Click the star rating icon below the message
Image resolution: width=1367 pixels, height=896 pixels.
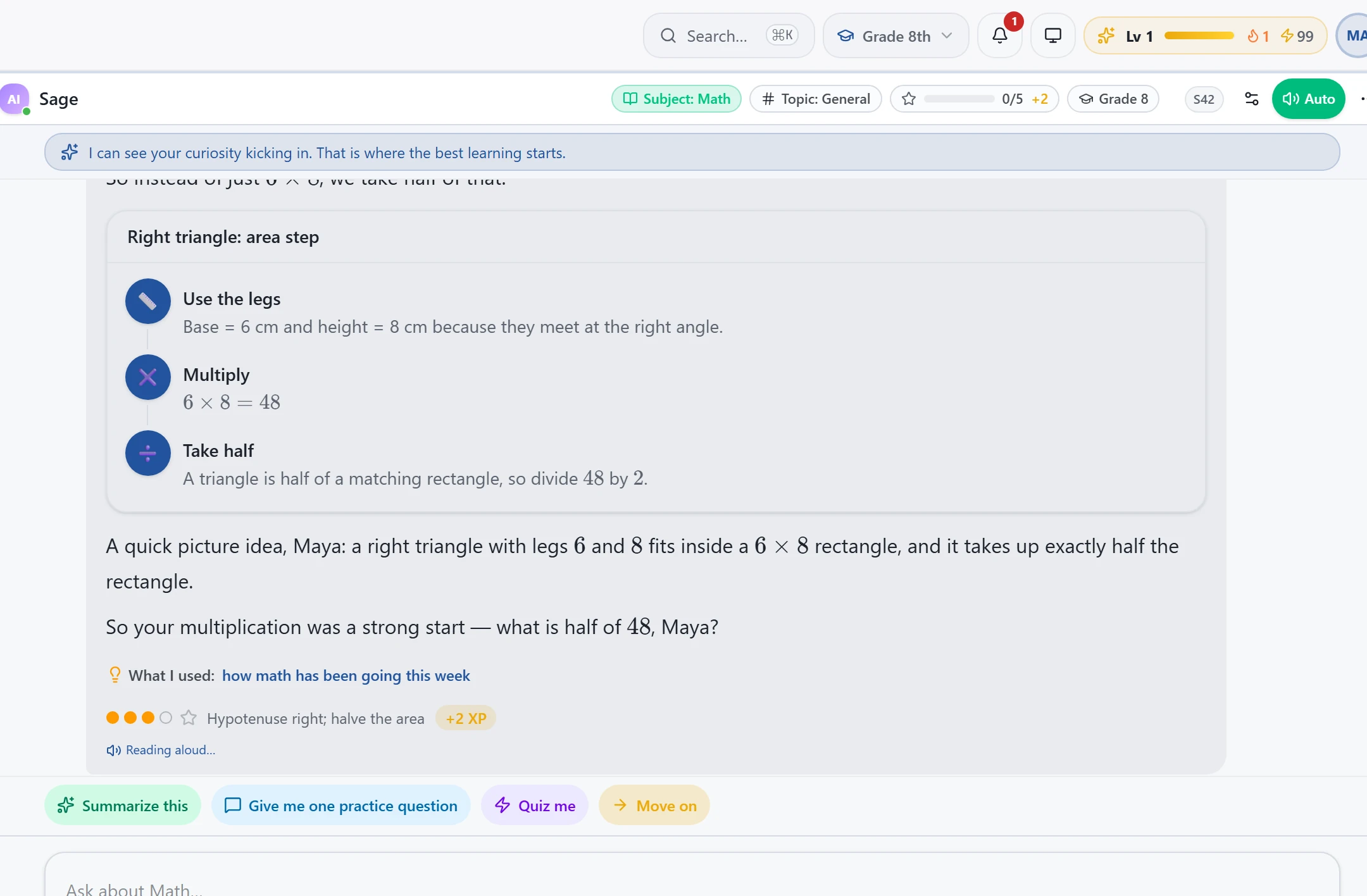[x=189, y=718]
